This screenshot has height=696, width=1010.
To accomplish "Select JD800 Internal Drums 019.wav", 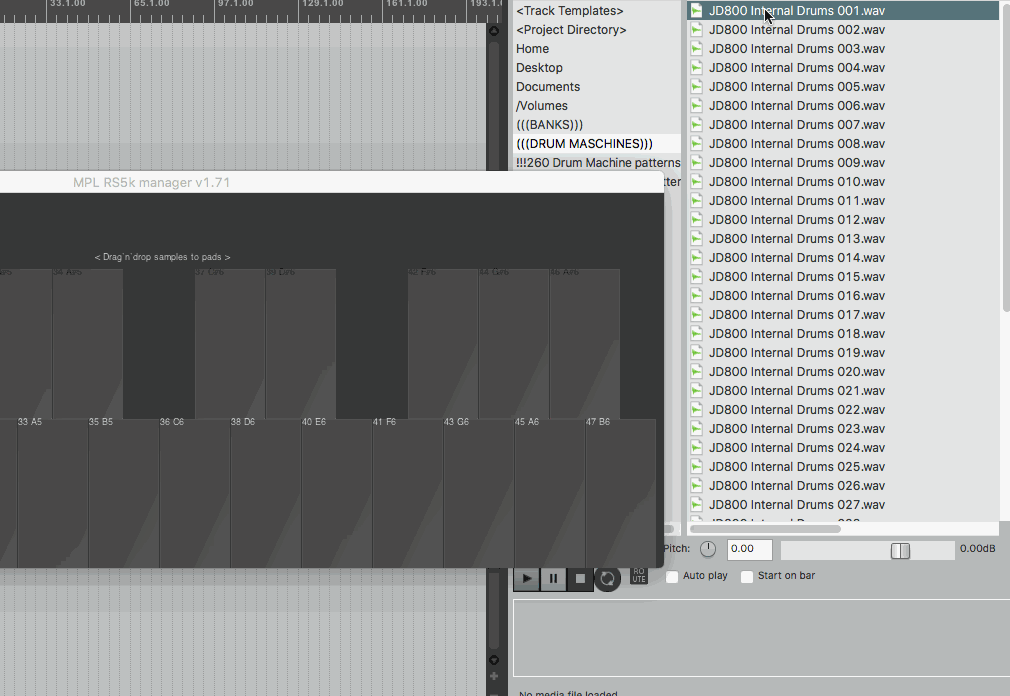I will [x=843, y=353].
